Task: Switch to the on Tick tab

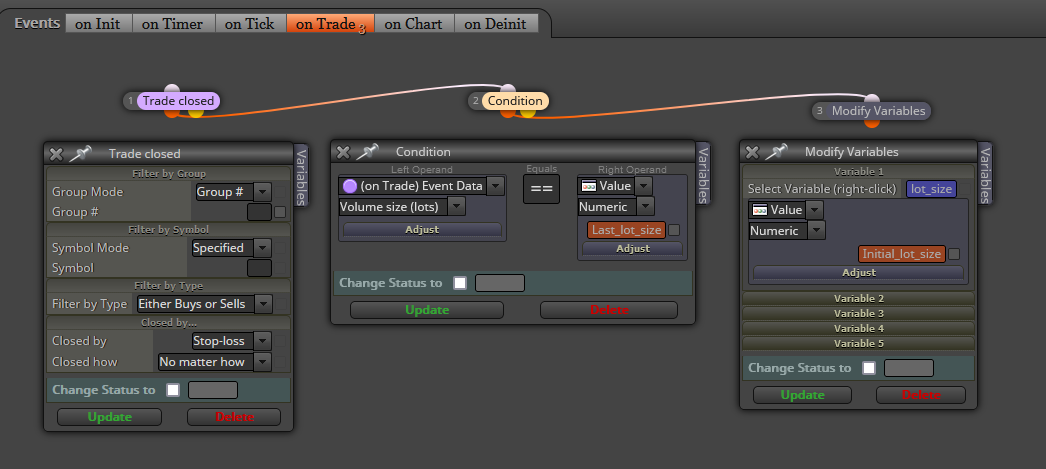Action: 249,24
